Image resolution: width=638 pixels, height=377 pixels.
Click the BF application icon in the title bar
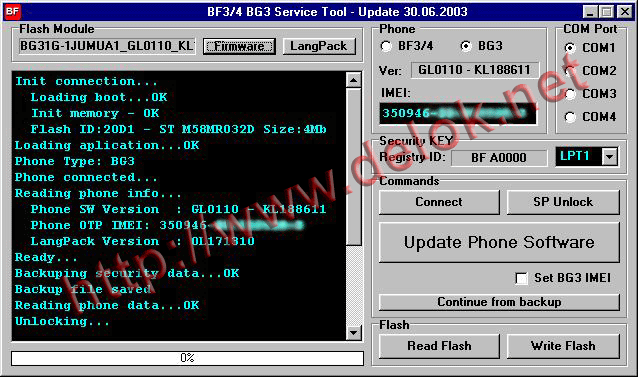tap(12, 12)
